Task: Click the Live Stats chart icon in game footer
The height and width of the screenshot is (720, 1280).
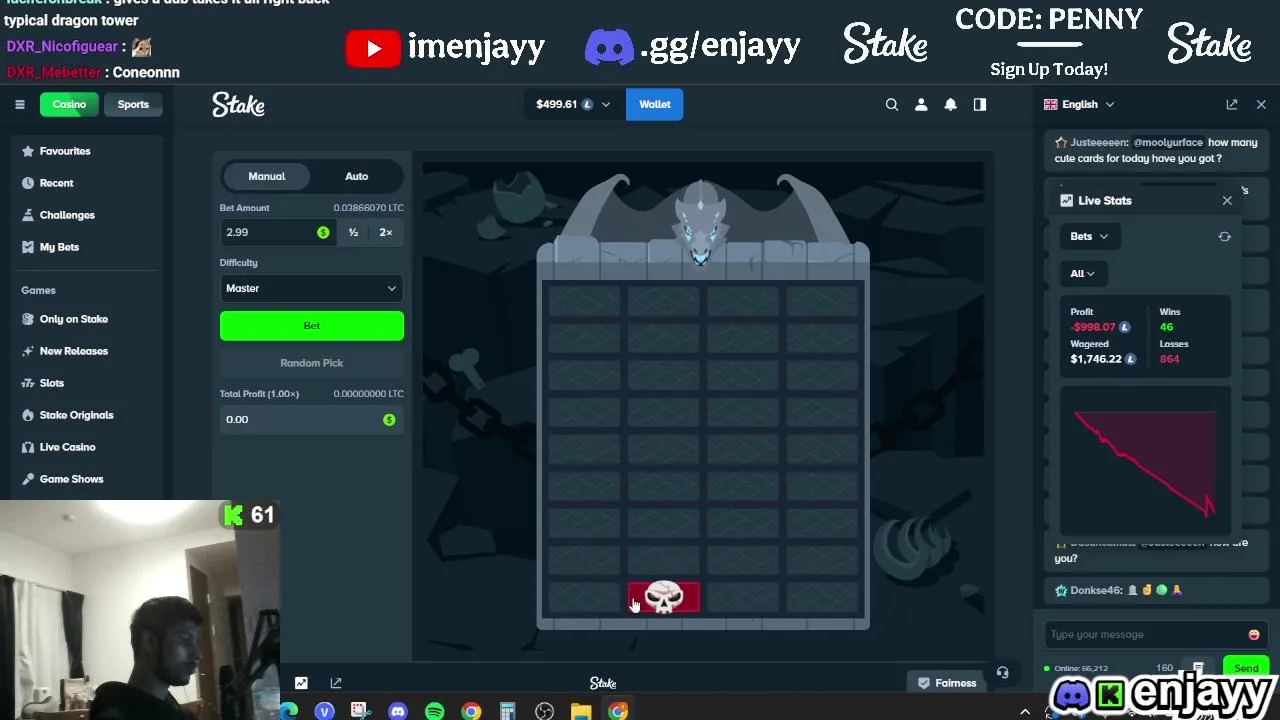Action: point(301,683)
